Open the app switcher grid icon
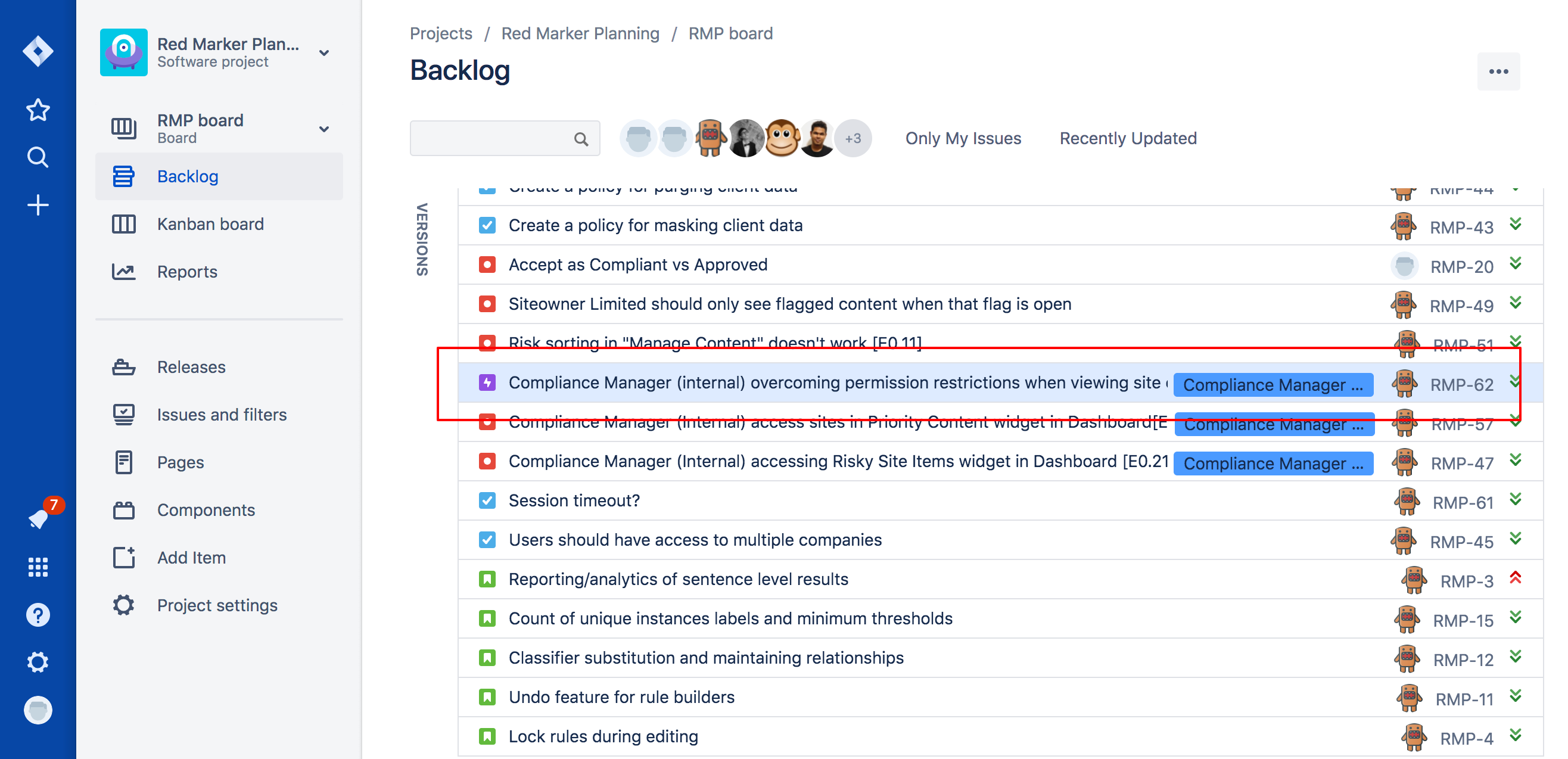Screen dimensions: 1568x759 point(38,567)
